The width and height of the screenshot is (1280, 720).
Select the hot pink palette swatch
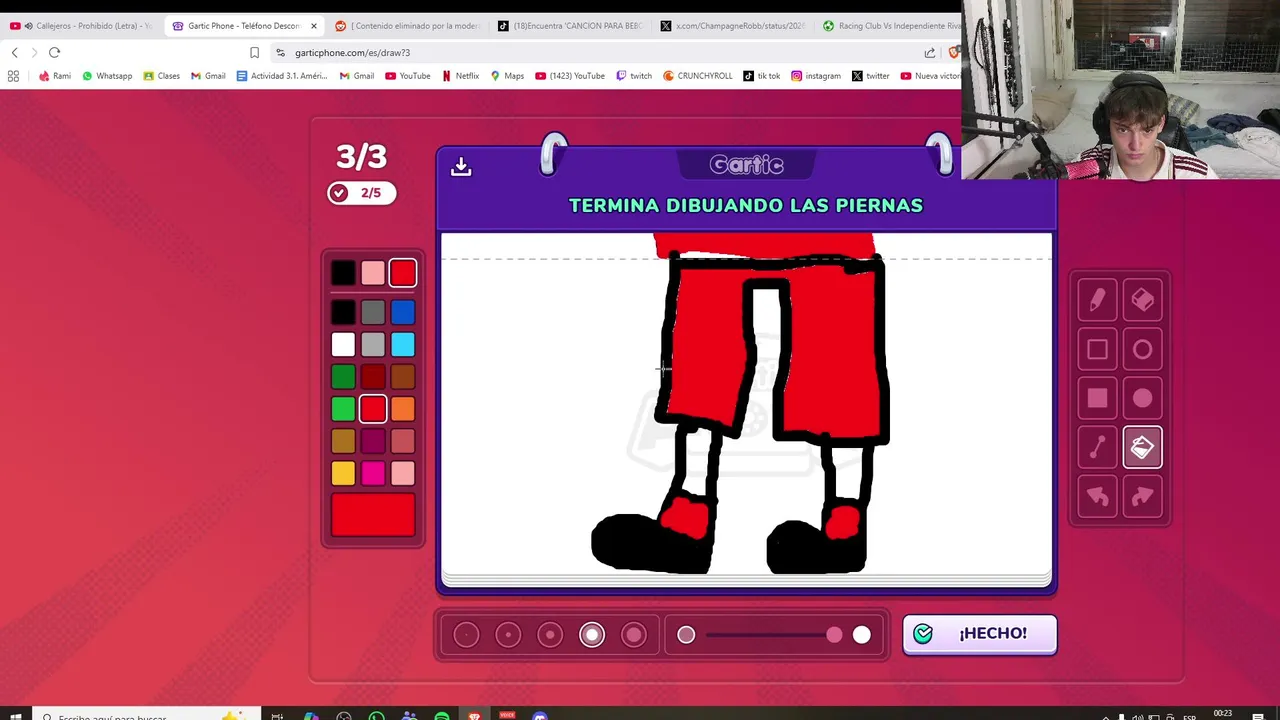(x=373, y=473)
